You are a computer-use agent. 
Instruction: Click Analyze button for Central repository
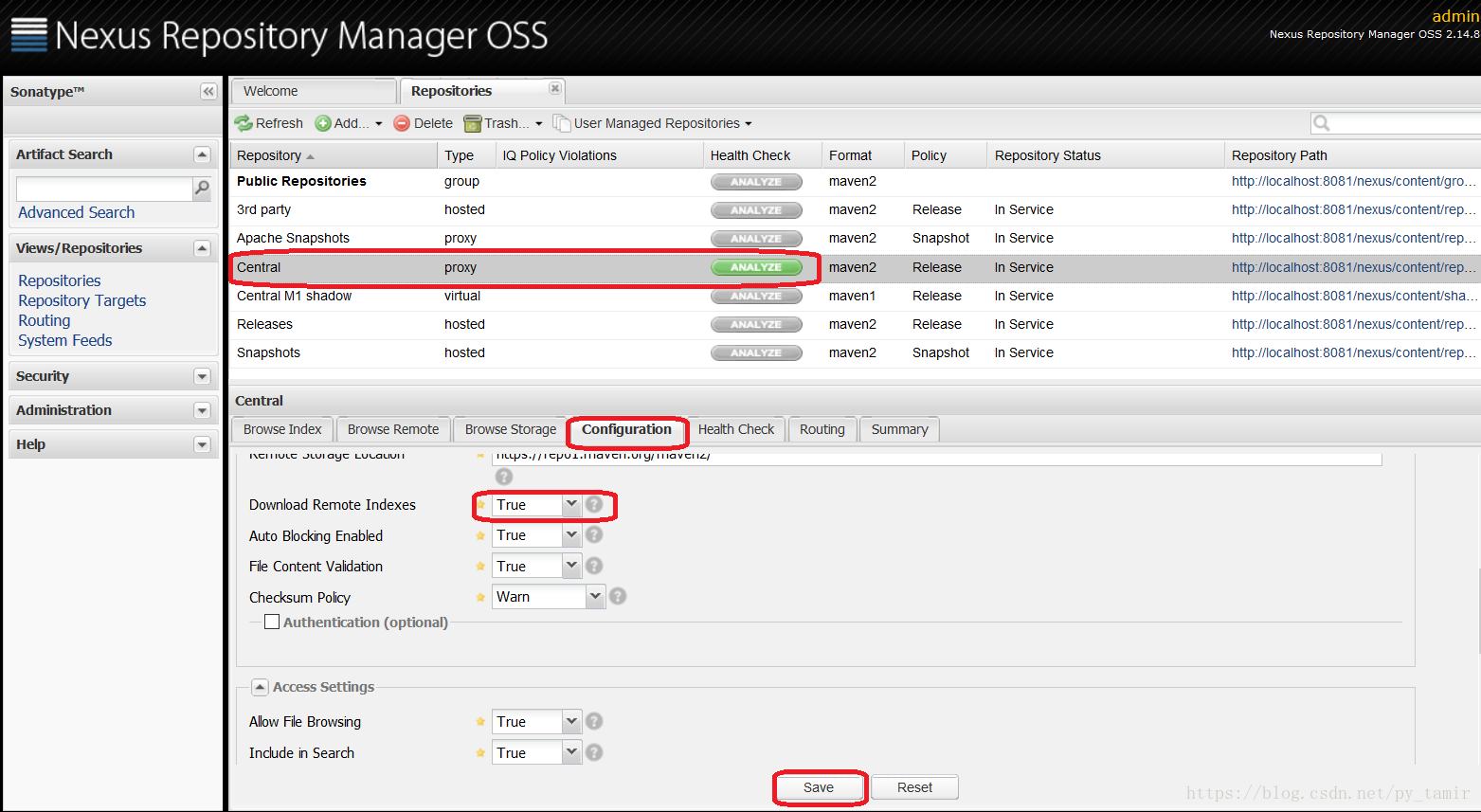[x=756, y=267]
